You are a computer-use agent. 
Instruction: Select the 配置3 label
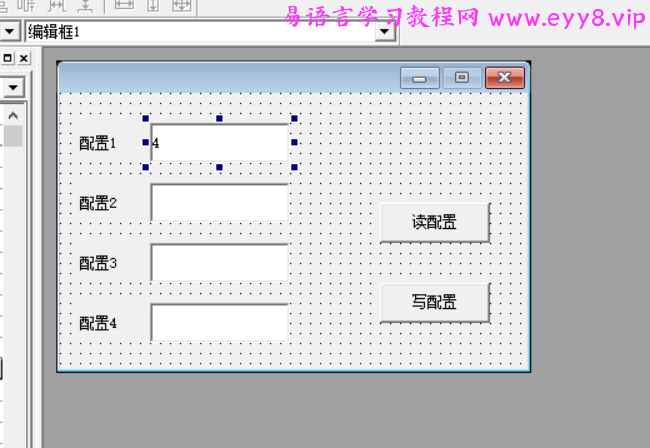[x=98, y=263]
